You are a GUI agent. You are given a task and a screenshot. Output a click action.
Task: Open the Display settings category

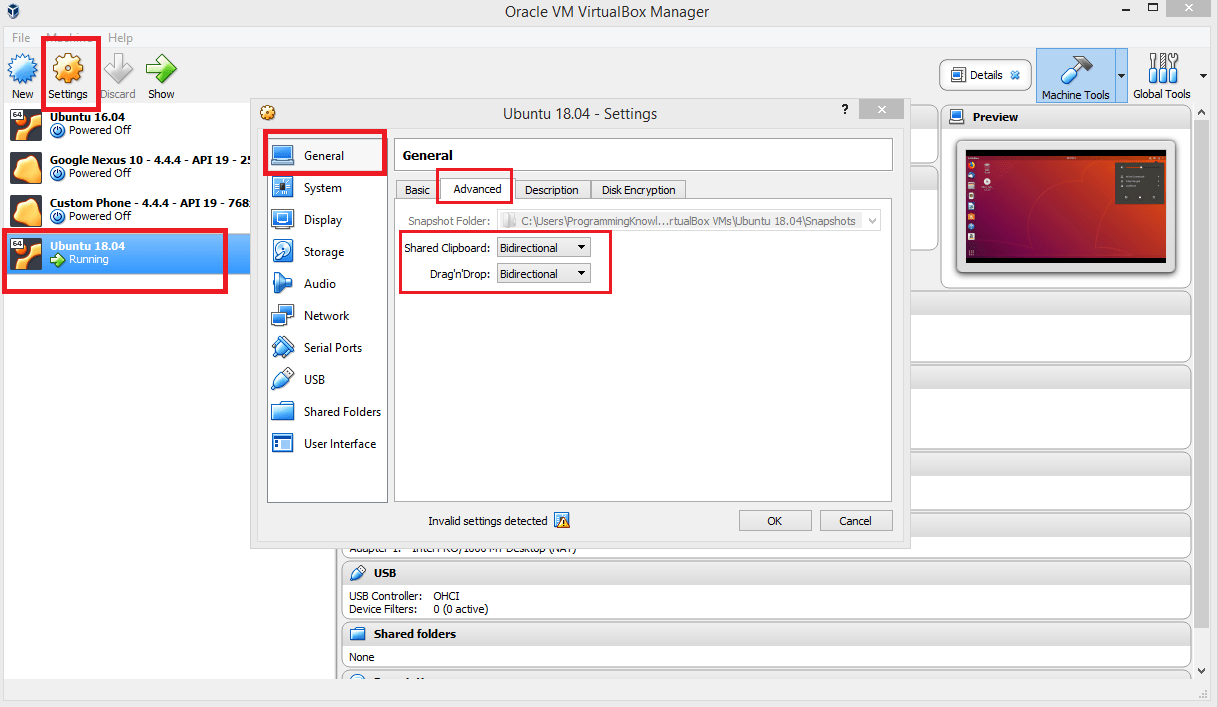(x=326, y=220)
